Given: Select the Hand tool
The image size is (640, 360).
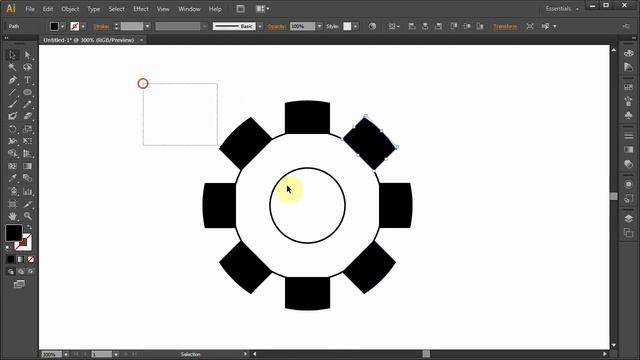Looking at the screenshot, I should point(12,216).
